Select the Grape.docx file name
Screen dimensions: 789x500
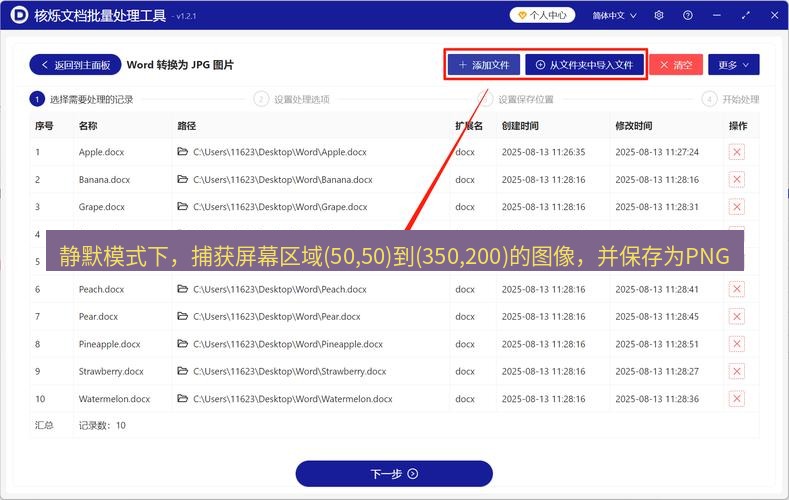pyautogui.click(x=102, y=207)
